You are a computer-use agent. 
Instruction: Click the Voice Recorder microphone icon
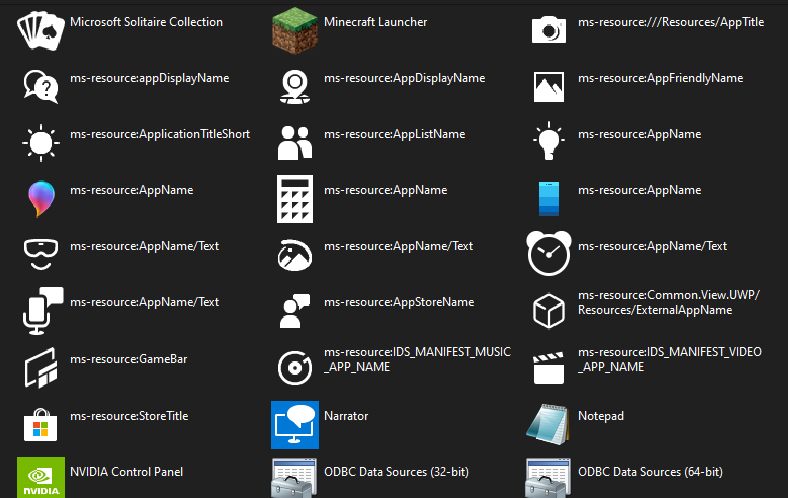[x=43, y=311]
